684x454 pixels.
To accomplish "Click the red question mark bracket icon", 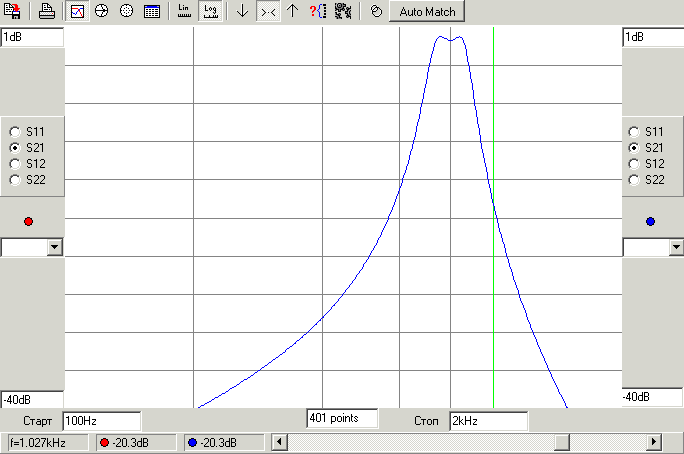I will (x=318, y=11).
